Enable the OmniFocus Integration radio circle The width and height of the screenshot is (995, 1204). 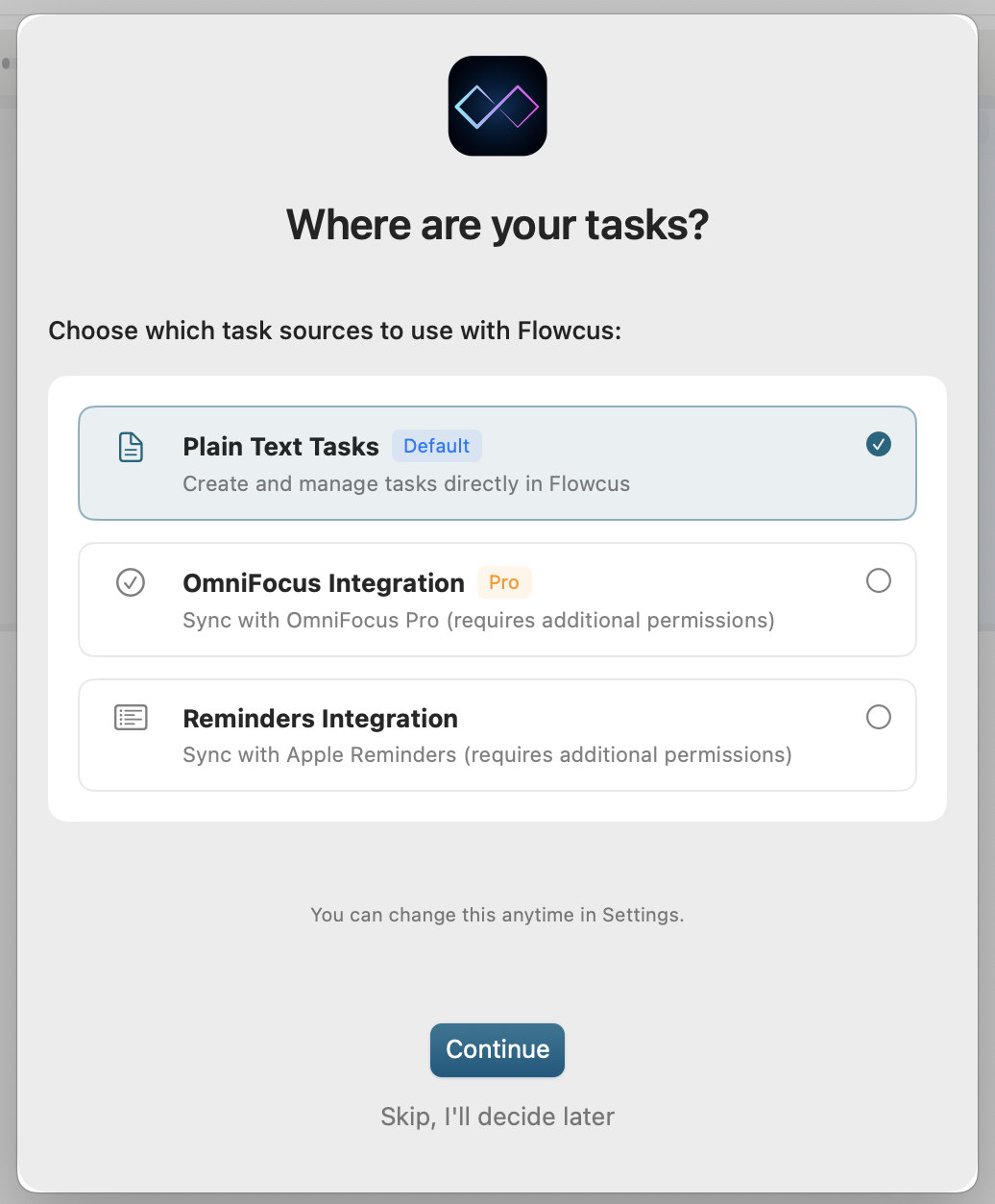pos(878,580)
